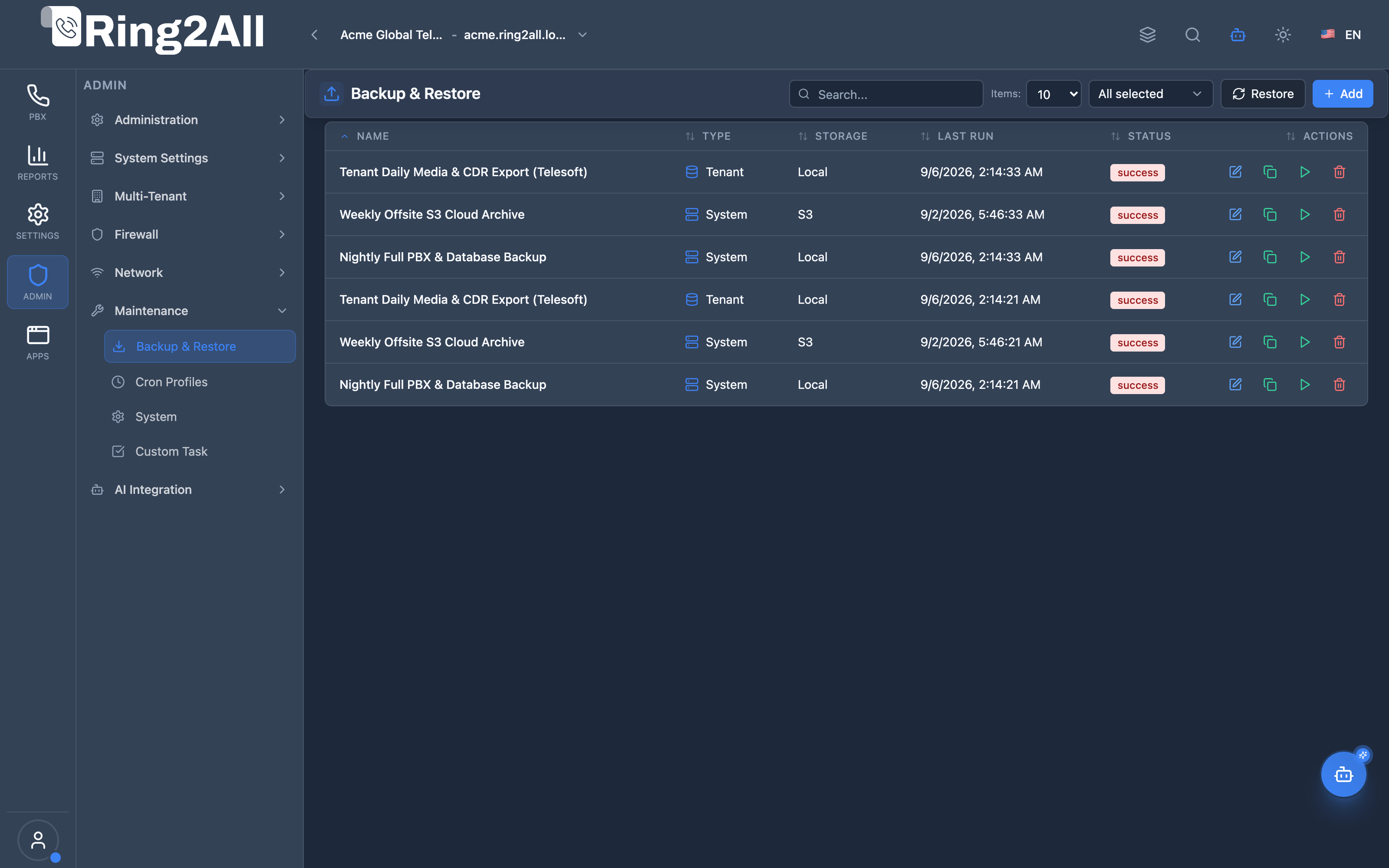Image resolution: width=1389 pixels, height=868 pixels.
Task: Open the user profile avatar
Action: click(38, 840)
